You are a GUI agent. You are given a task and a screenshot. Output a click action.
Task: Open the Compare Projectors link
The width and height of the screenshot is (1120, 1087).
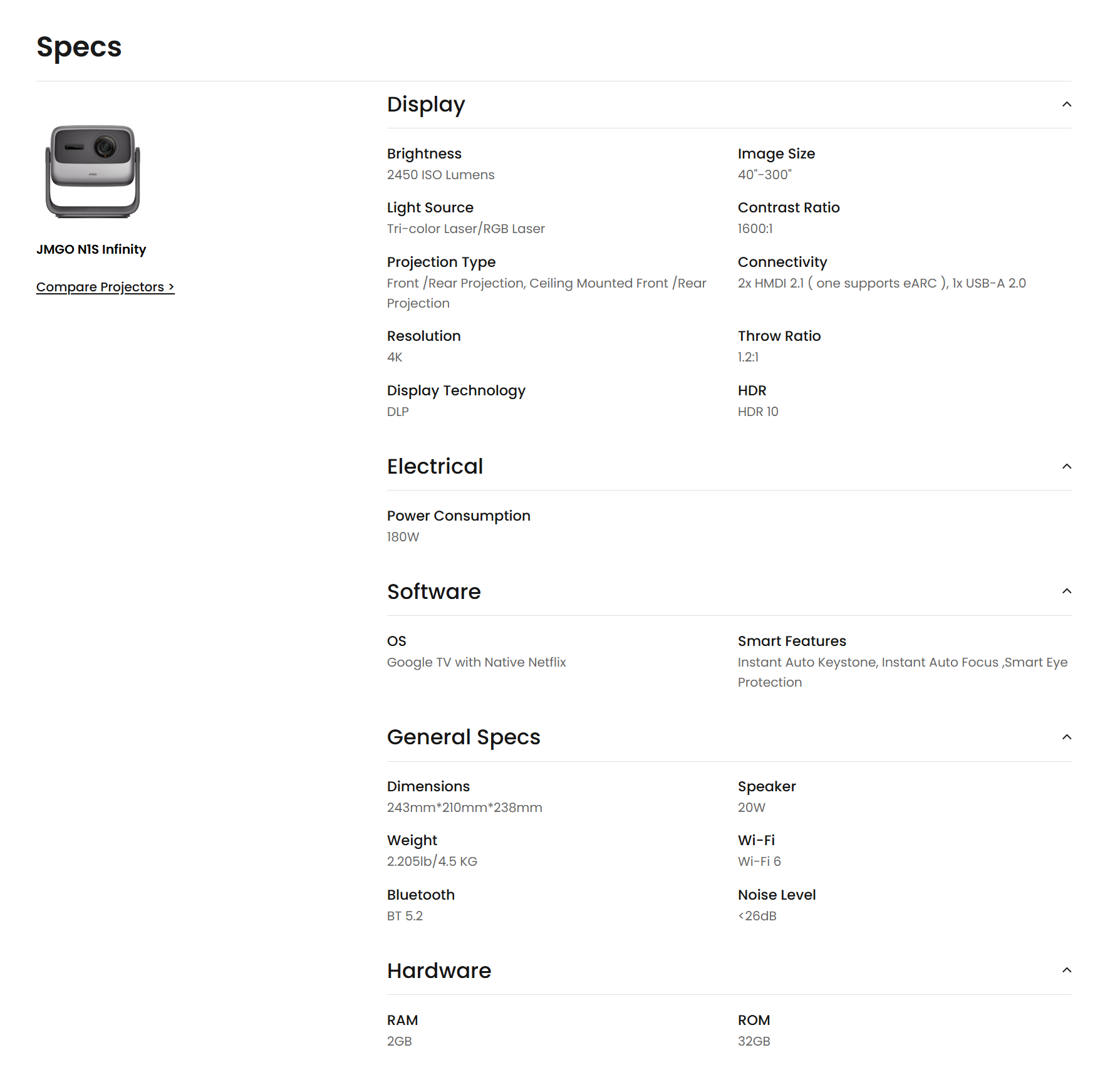105,287
